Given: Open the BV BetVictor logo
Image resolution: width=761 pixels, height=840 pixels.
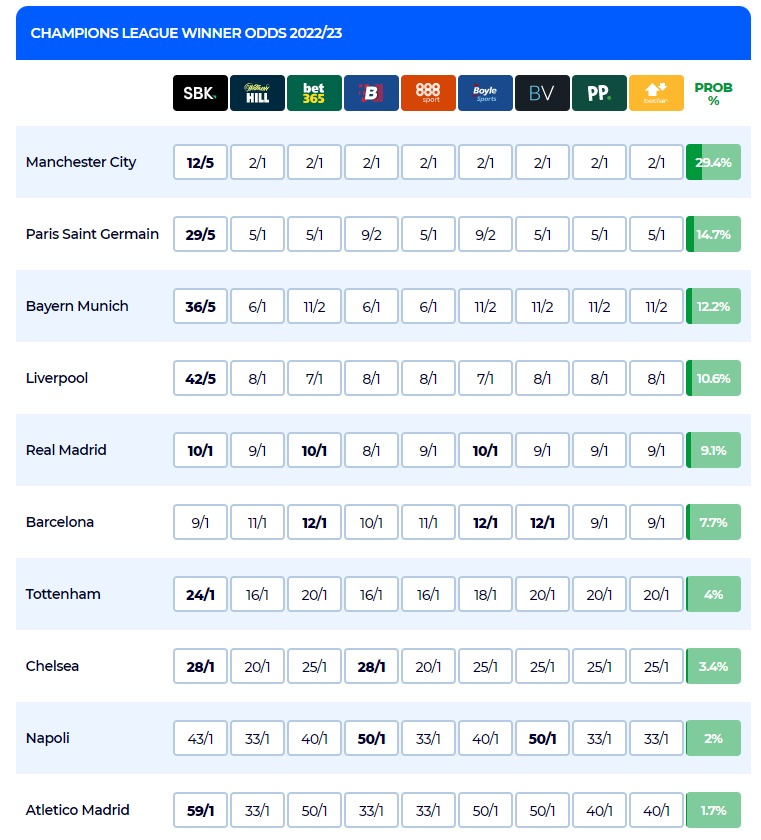Looking at the screenshot, I should 542,93.
